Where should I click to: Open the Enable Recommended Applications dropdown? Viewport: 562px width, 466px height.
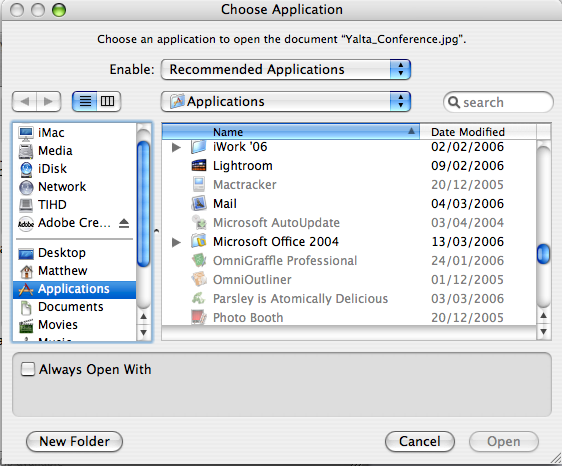coord(286,69)
